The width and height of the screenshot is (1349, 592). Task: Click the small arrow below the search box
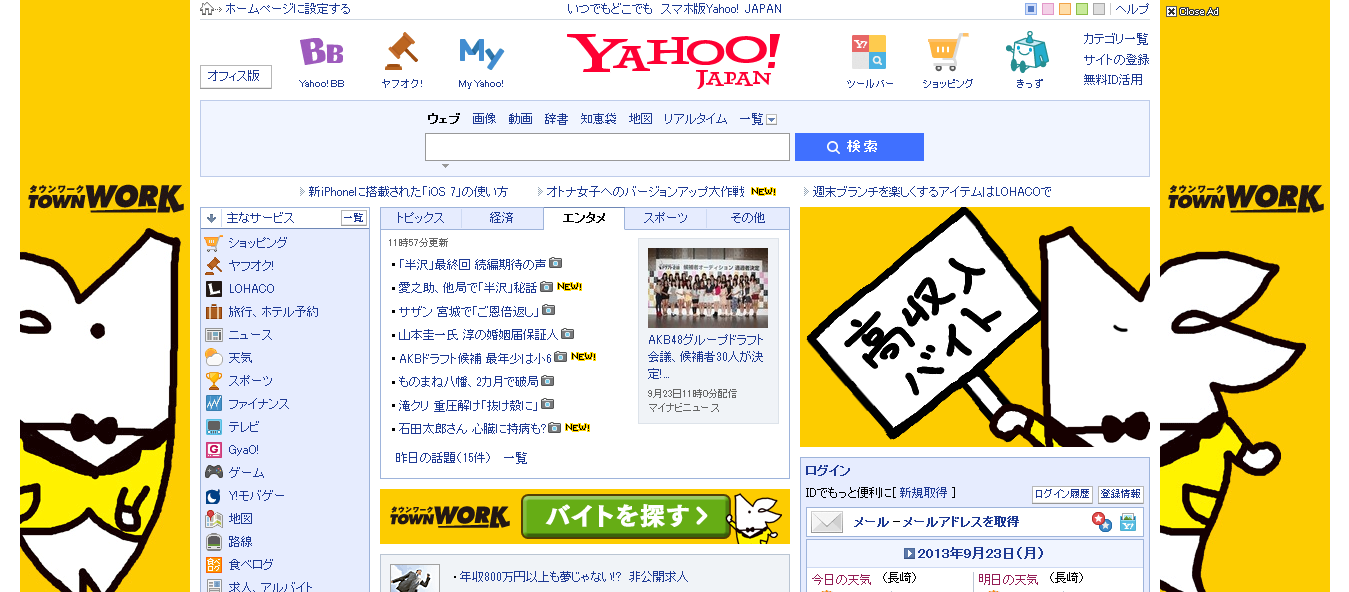[445, 166]
